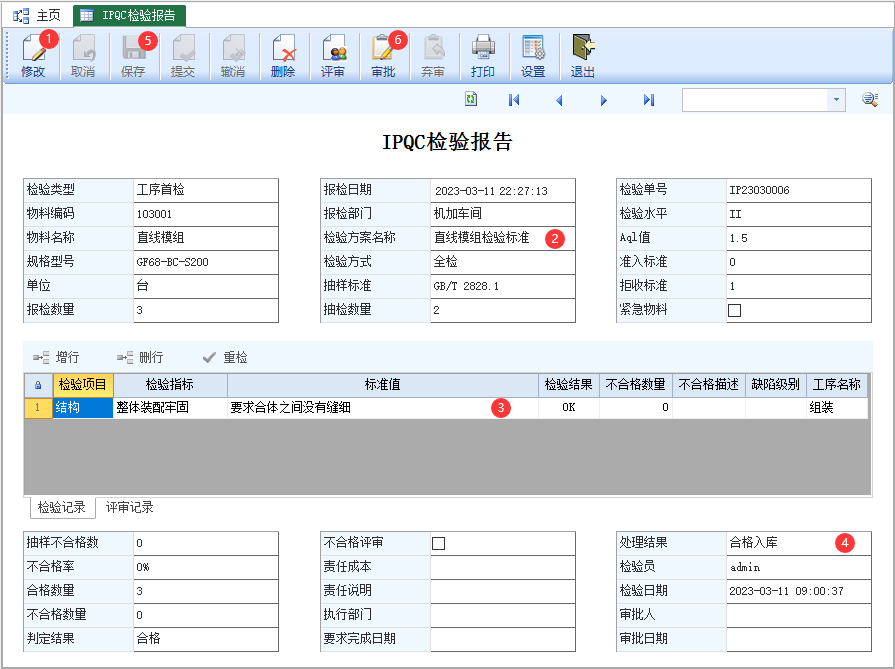Screen dimensions: 895x669
Task: Click the 不合格描述 column header
Action: point(709,385)
